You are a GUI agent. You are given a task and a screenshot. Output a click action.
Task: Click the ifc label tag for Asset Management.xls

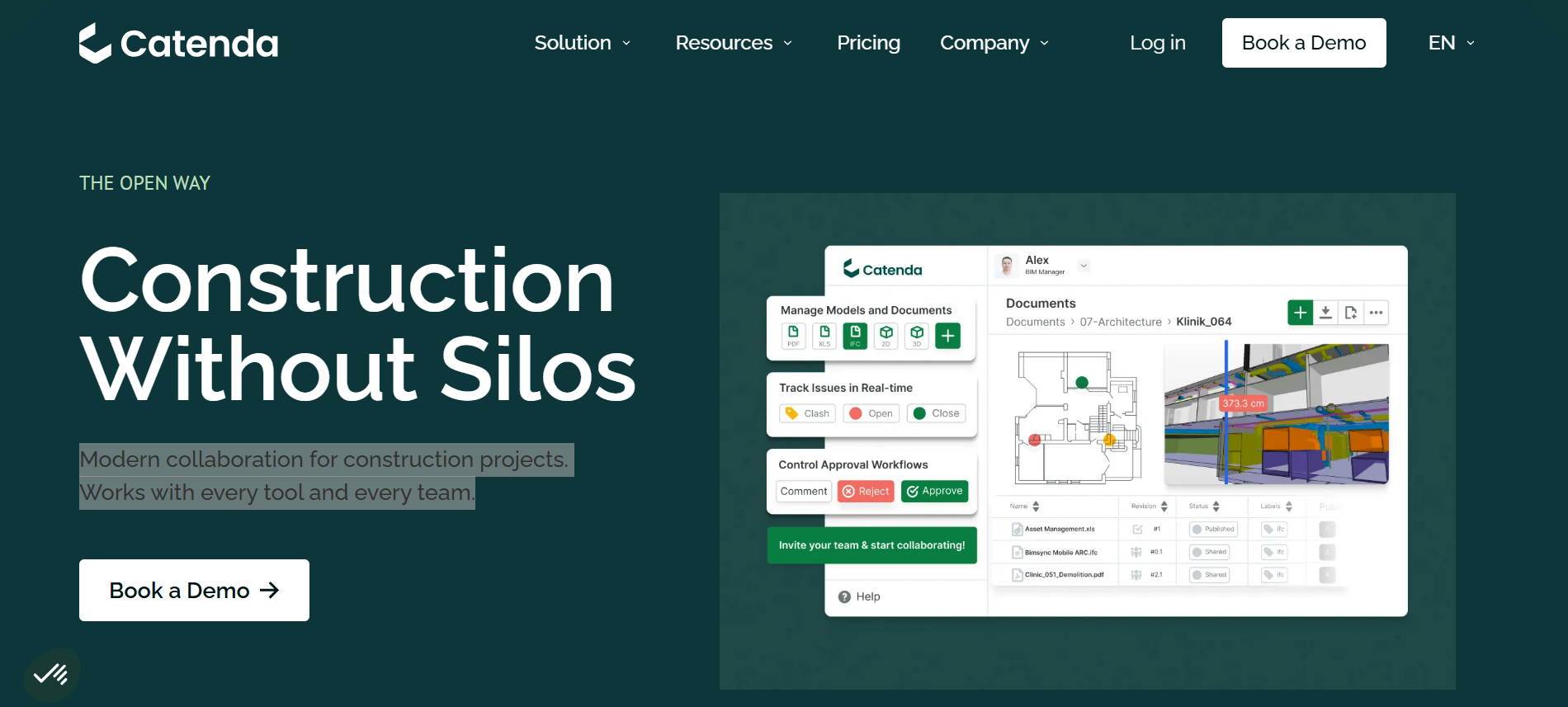click(x=1275, y=530)
